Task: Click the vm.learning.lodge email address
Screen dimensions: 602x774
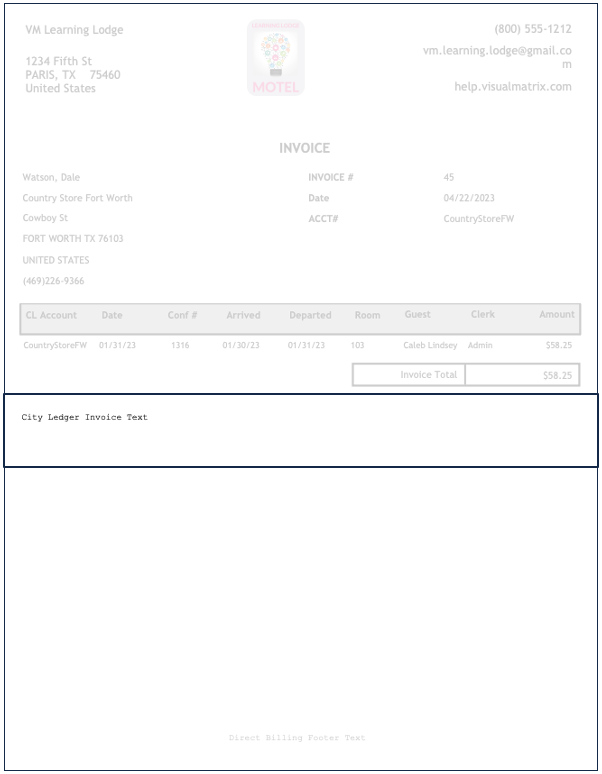Action: pos(497,50)
